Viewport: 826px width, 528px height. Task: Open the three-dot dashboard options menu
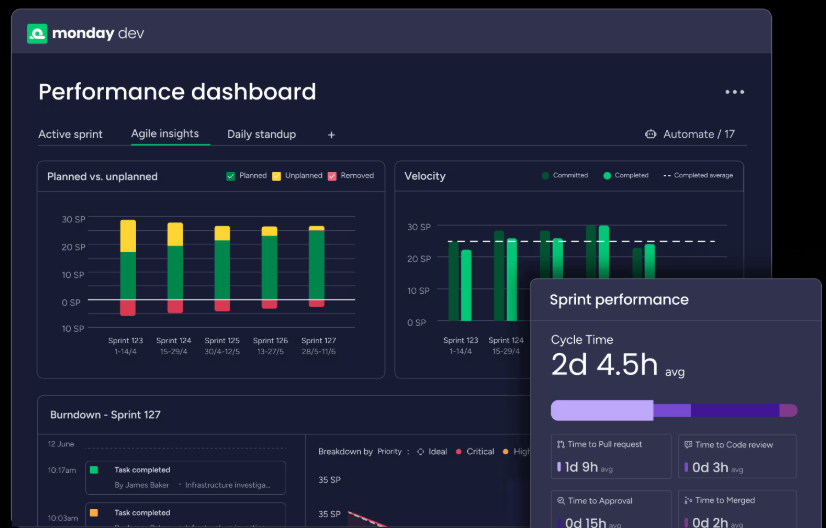pos(735,92)
